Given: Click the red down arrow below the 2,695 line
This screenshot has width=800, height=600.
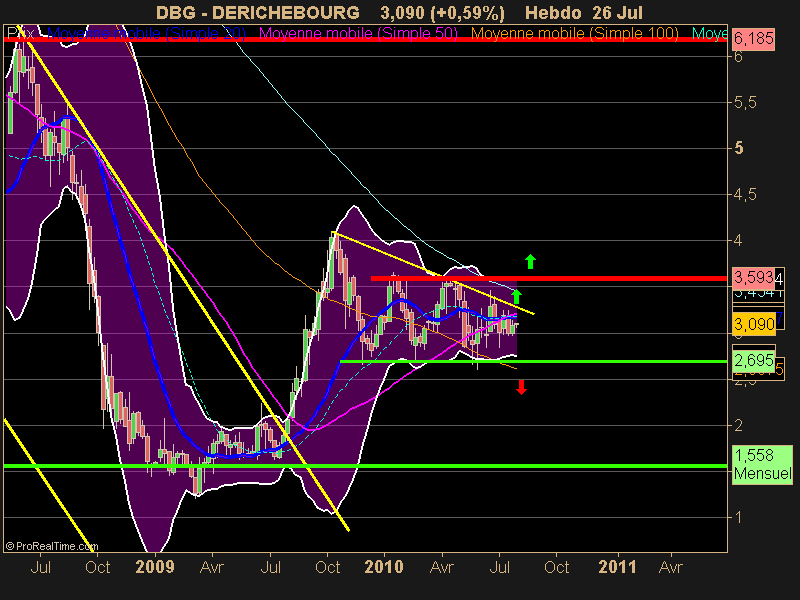Looking at the screenshot, I should (521, 387).
